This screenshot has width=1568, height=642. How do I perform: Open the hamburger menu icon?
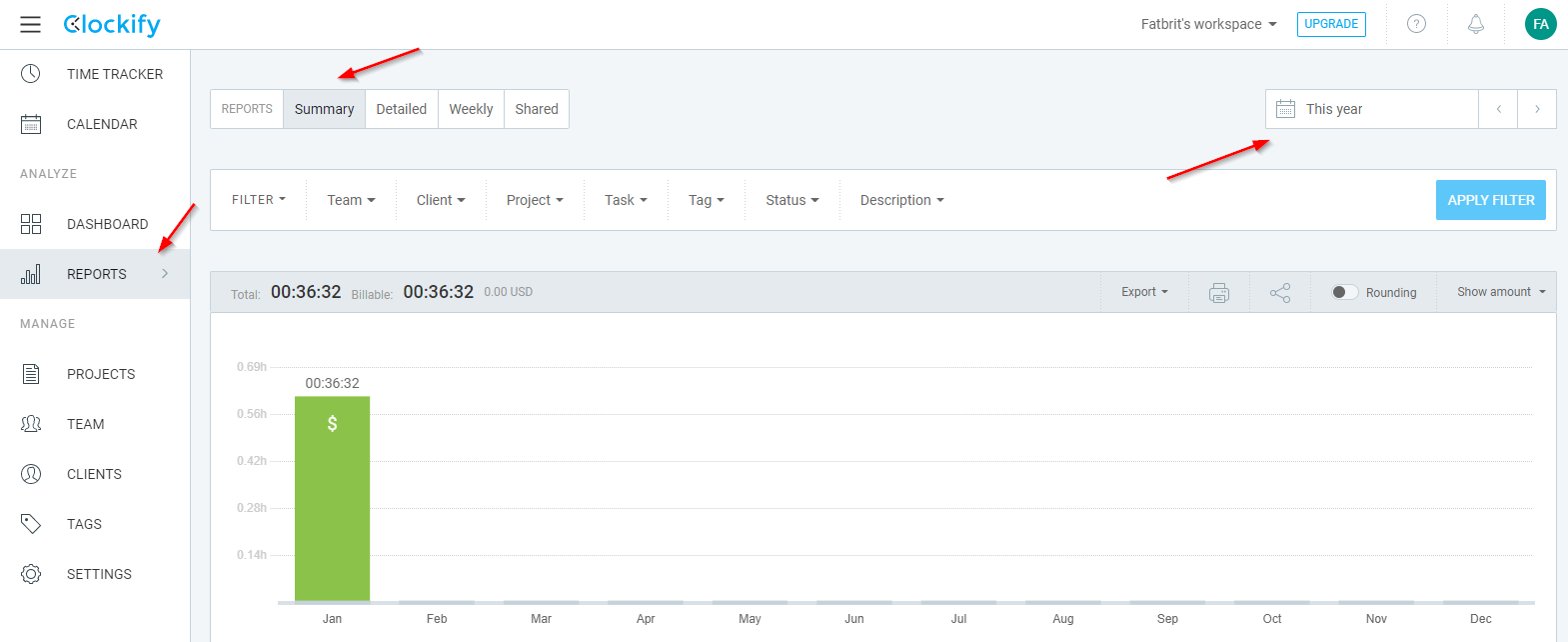(31, 24)
